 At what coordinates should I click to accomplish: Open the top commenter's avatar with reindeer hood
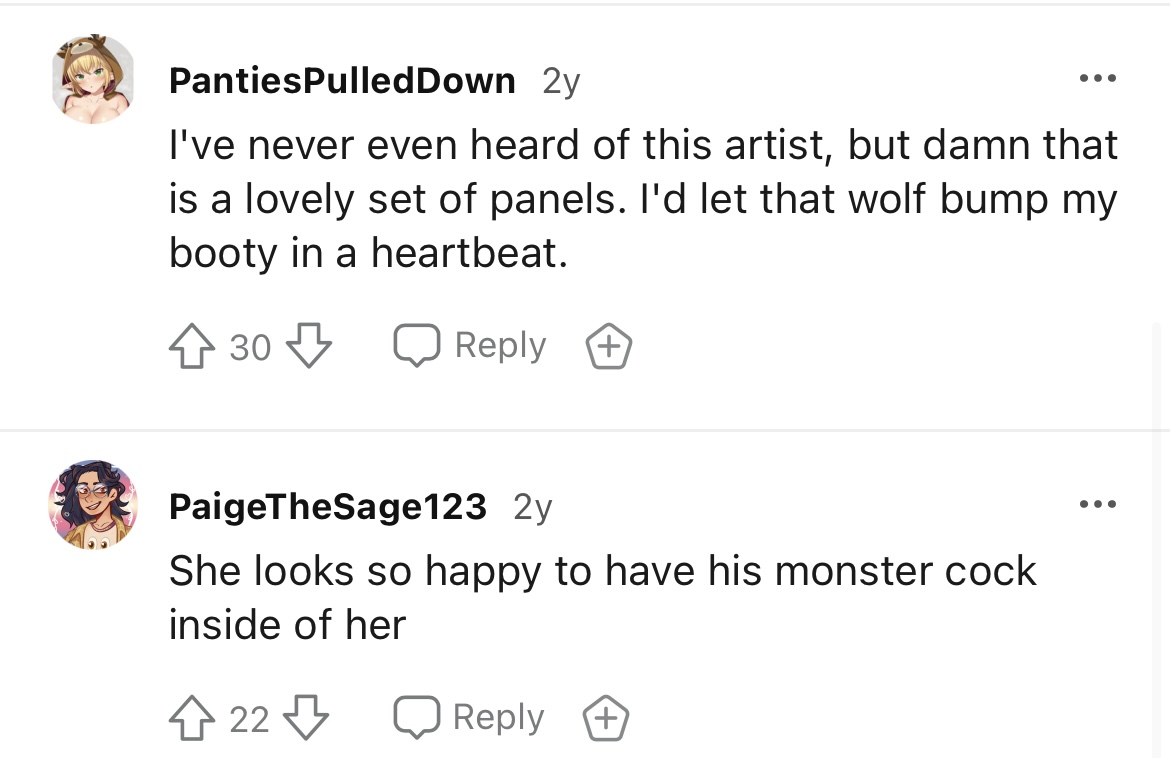coord(93,78)
